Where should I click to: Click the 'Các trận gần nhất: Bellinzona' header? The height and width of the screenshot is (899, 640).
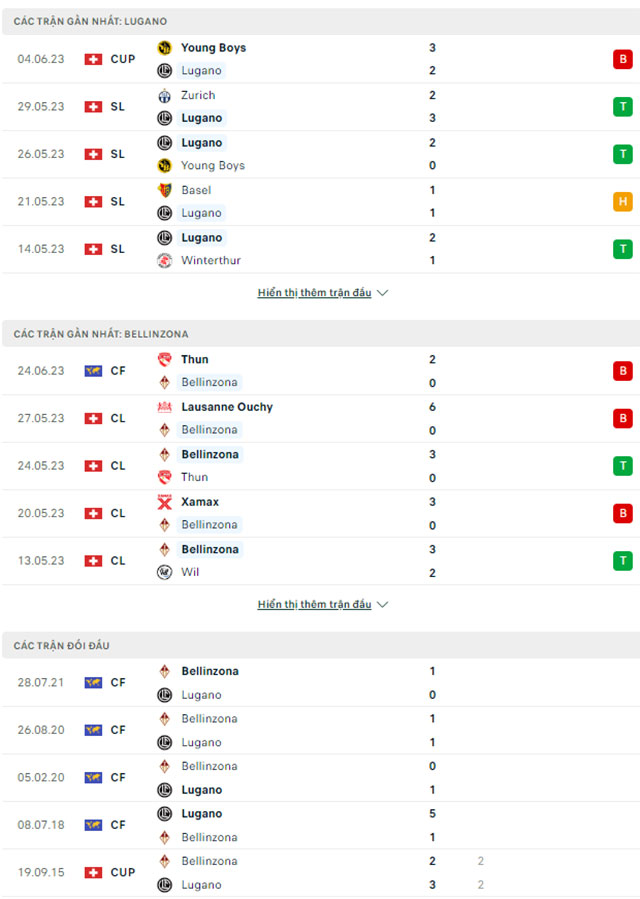point(101,334)
